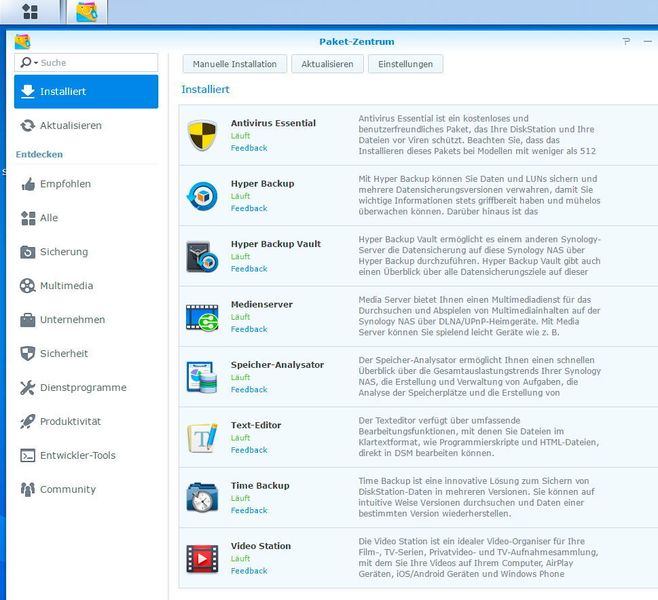This screenshot has height=600, width=658.
Task: Click the Läuft status of Medienserver
Action: (x=240, y=317)
